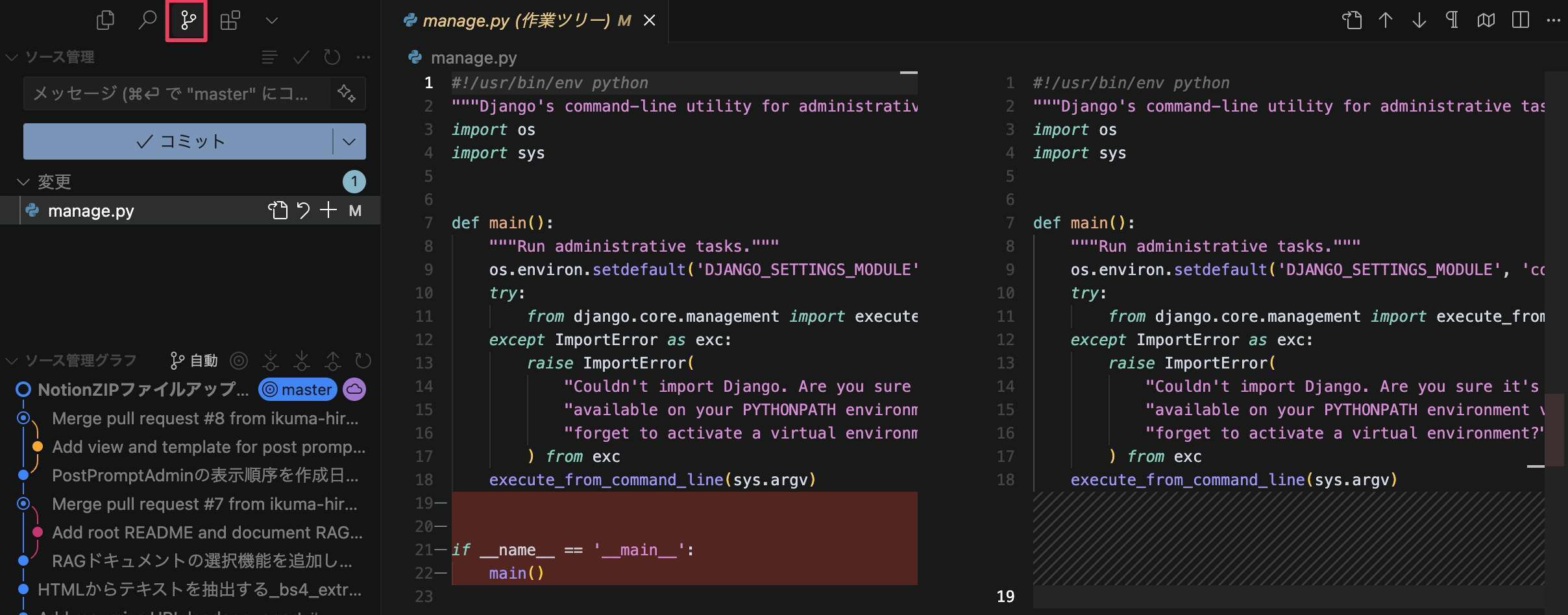Click the master branch badge
This screenshot has width=1568, height=615.
coord(298,389)
